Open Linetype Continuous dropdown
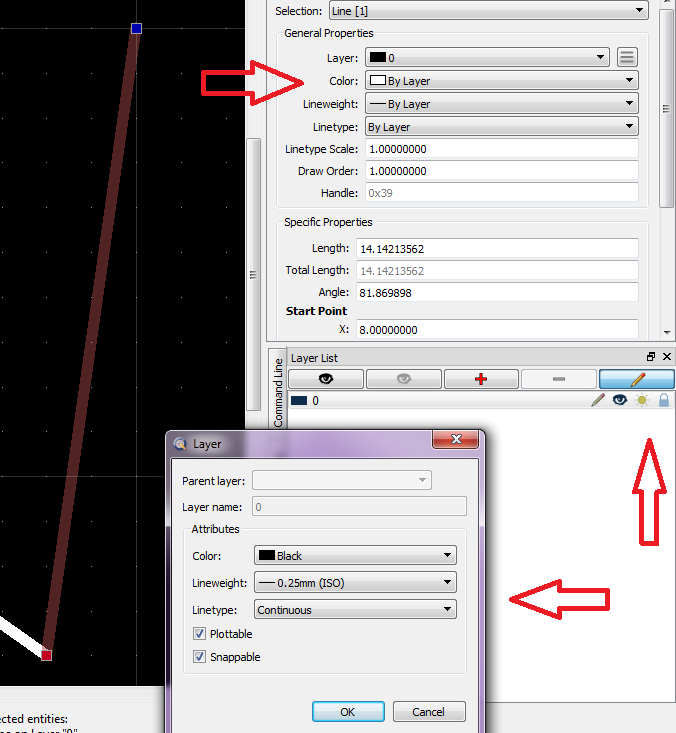Viewport: 676px width, 733px height. click(x=355, y=610)
